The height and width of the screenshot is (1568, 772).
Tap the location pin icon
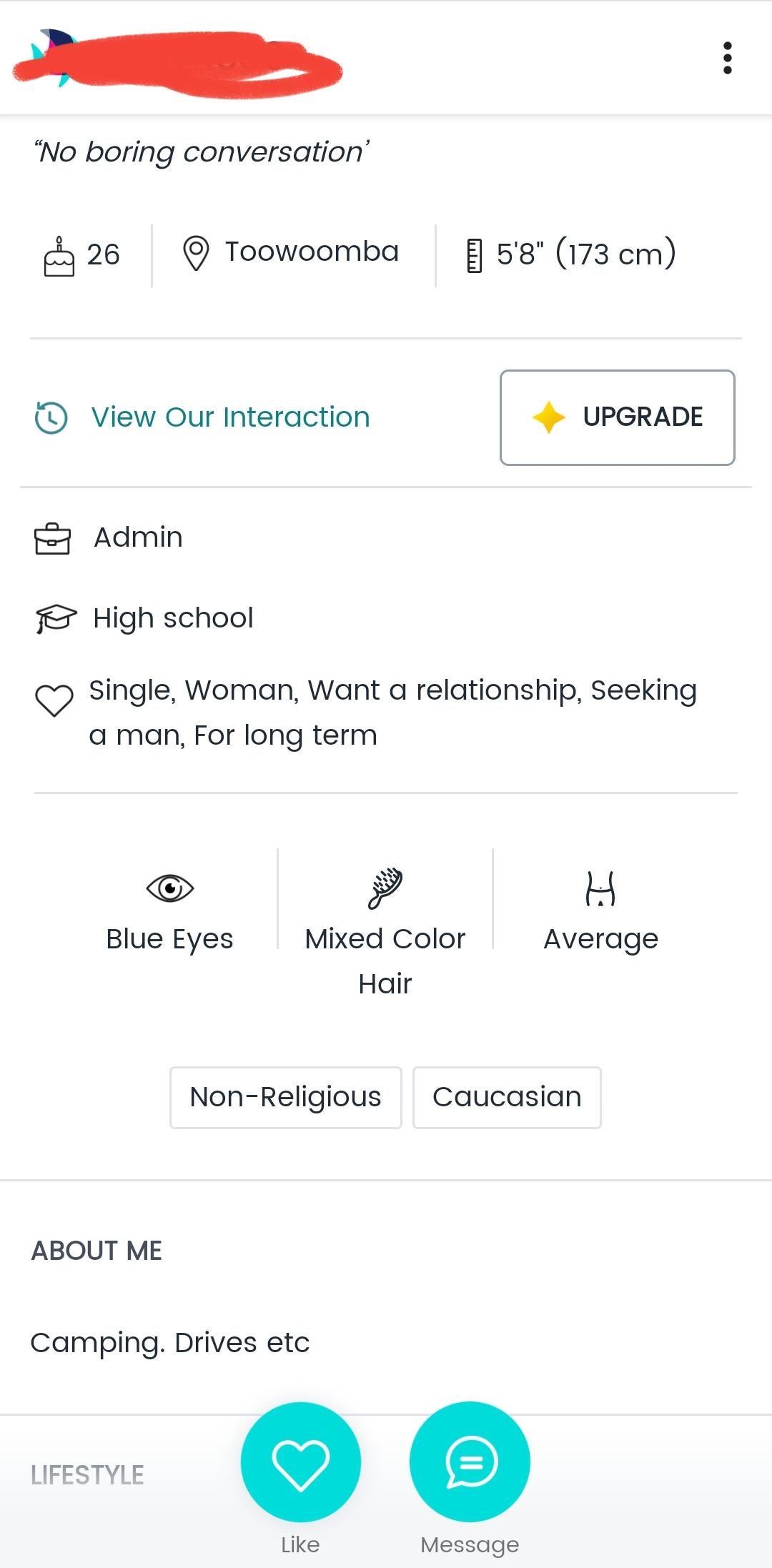pyautogui.click(x=196, y=254)
